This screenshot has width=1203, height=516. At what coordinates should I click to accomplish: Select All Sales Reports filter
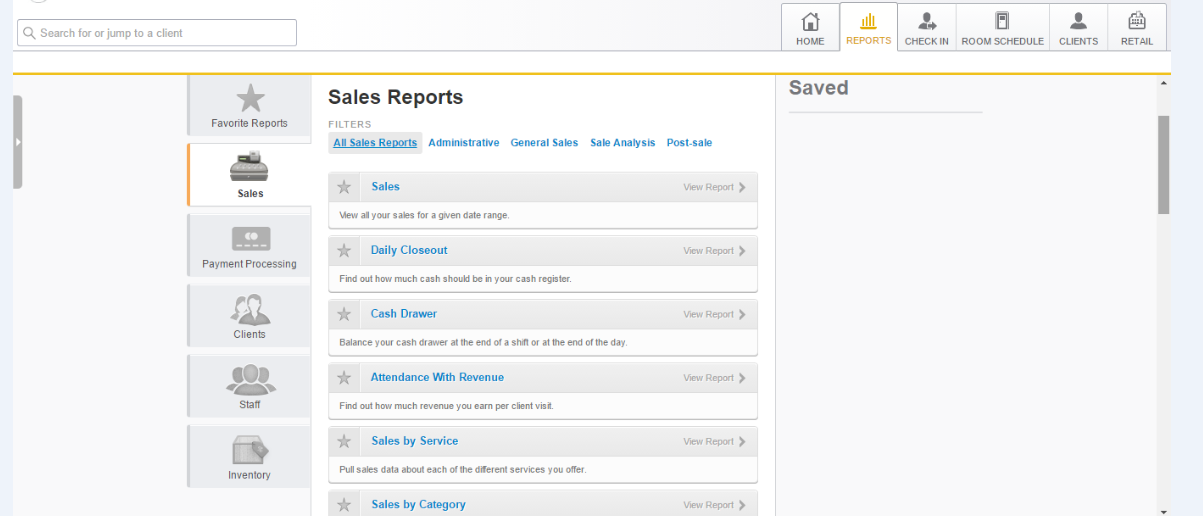375,143
